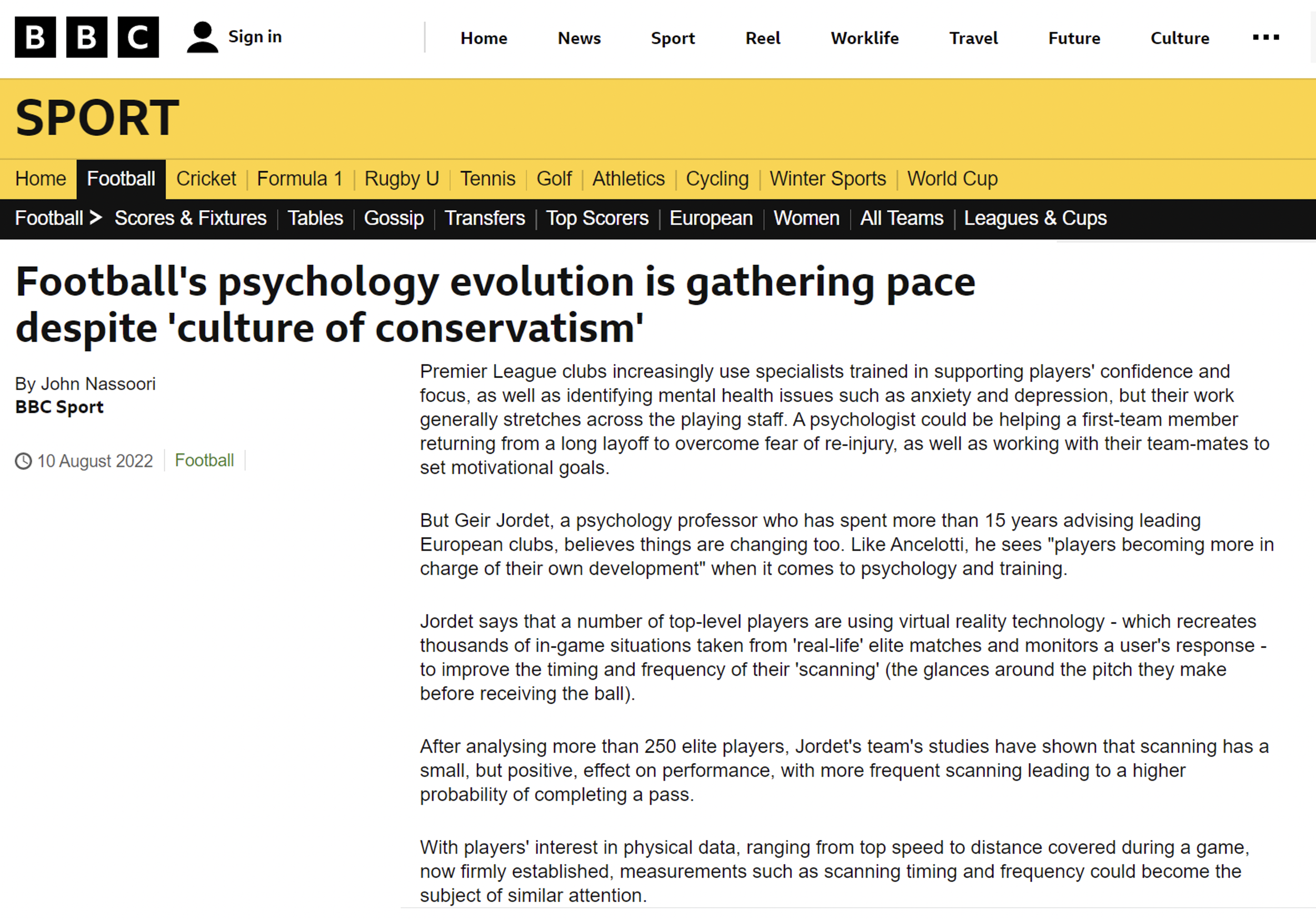Open the Winter Sports tab
The height and width of the screenshot is (920, 1316).
point(827,179)
